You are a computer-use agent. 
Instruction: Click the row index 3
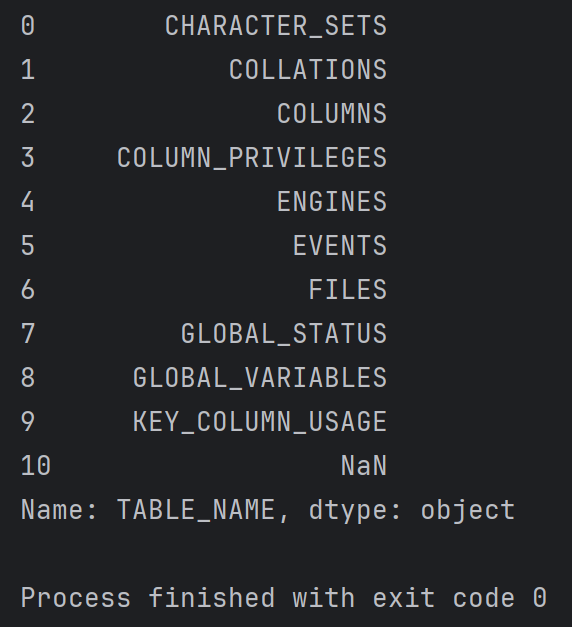[x=28, y=158]
